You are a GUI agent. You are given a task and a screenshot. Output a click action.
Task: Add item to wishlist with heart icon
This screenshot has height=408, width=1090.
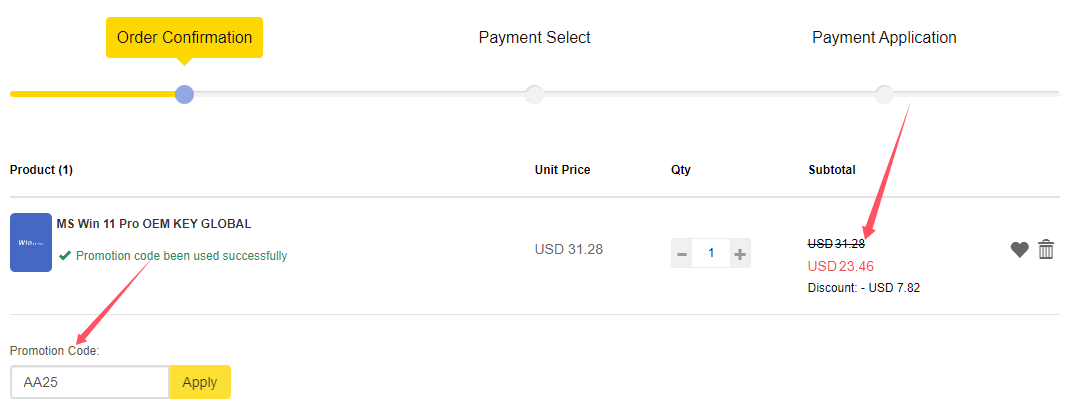click(x=1019, y=250)
